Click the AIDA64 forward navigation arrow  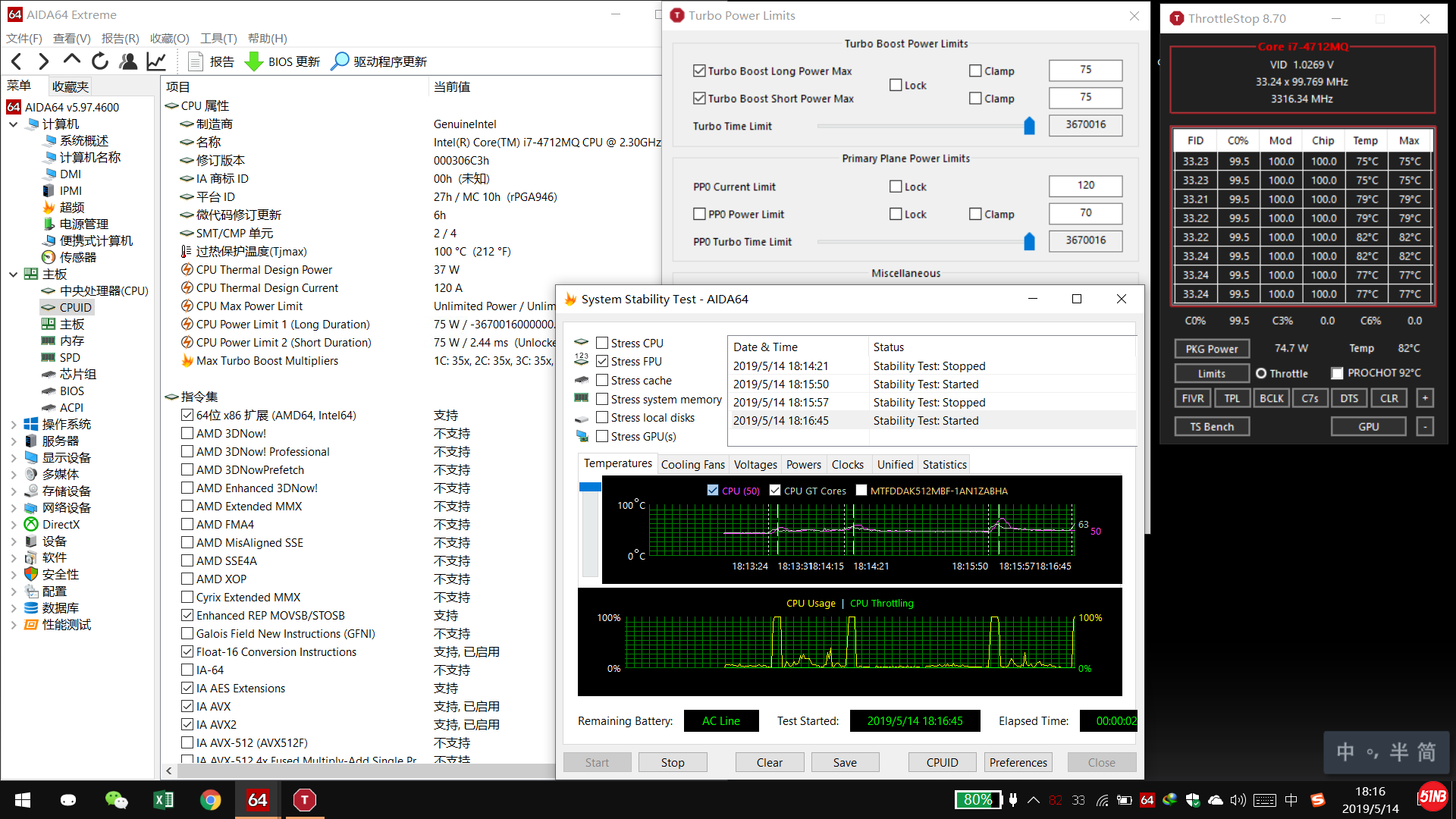[44, 61]
